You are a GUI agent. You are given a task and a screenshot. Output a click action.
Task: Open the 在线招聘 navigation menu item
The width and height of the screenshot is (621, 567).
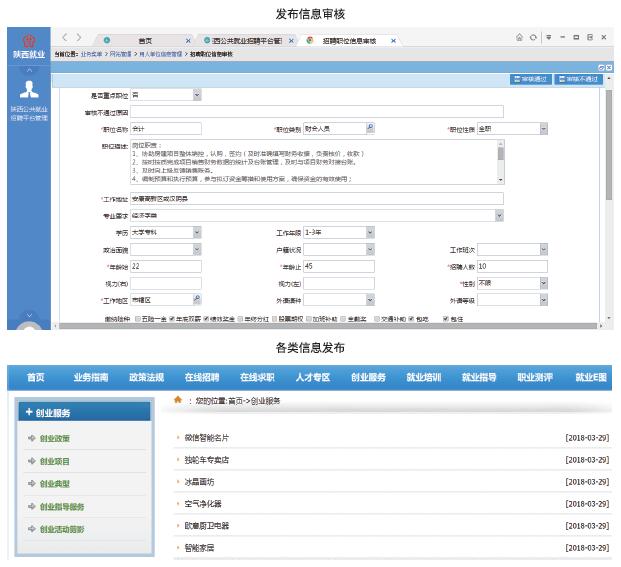point(201,377)
